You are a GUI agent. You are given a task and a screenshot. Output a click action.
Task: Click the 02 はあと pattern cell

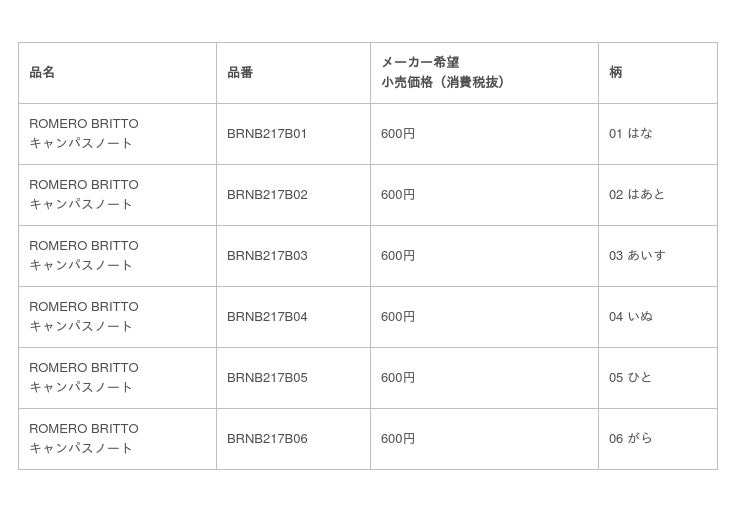click(x=636, y=194)
